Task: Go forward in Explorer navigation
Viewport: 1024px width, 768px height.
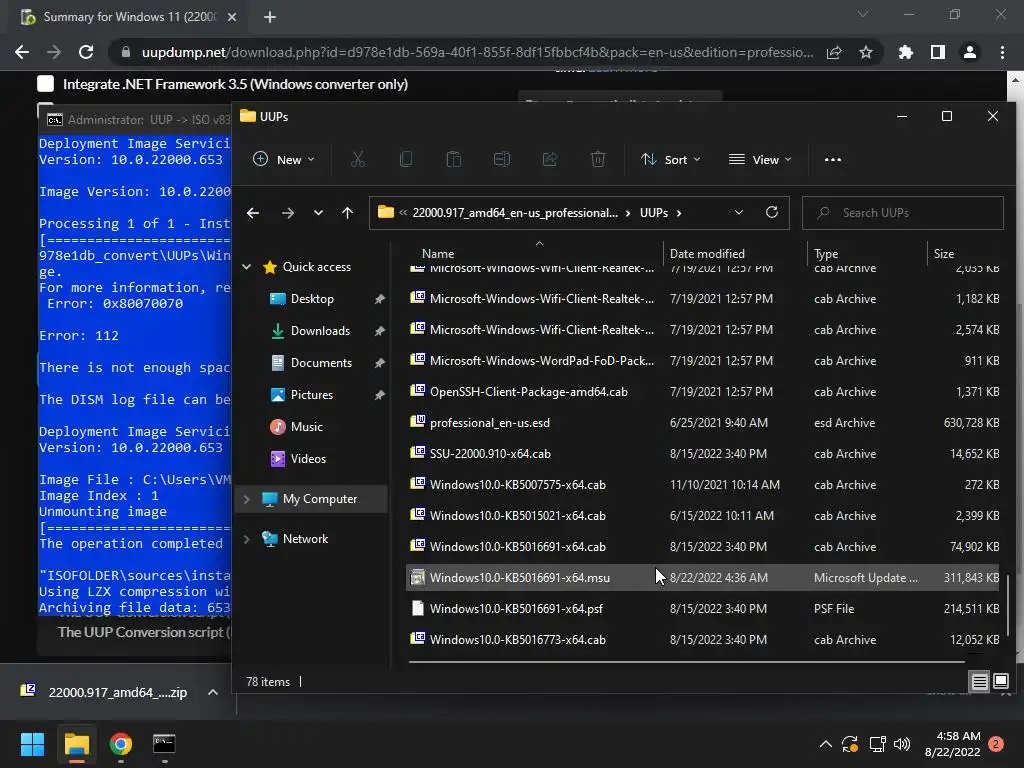Action: pos(287,213)
